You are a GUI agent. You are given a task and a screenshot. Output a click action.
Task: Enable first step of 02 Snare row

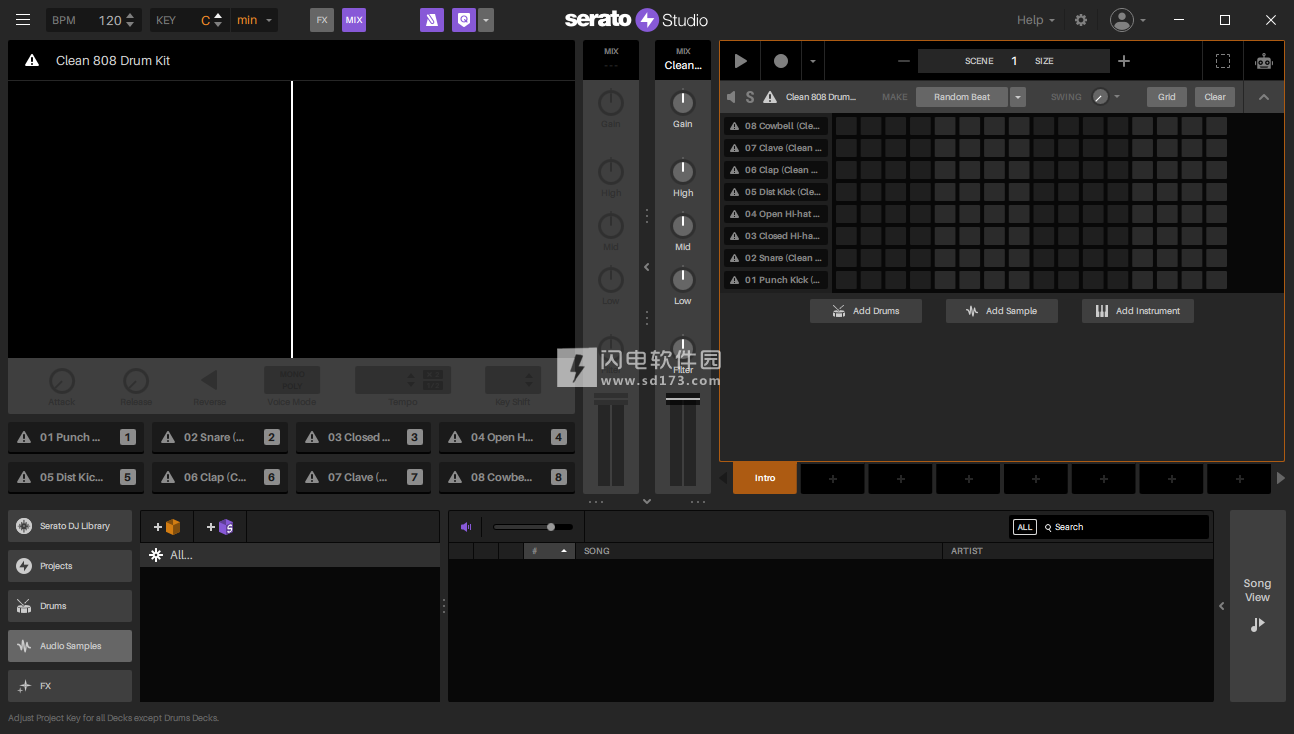click(846, 258)
